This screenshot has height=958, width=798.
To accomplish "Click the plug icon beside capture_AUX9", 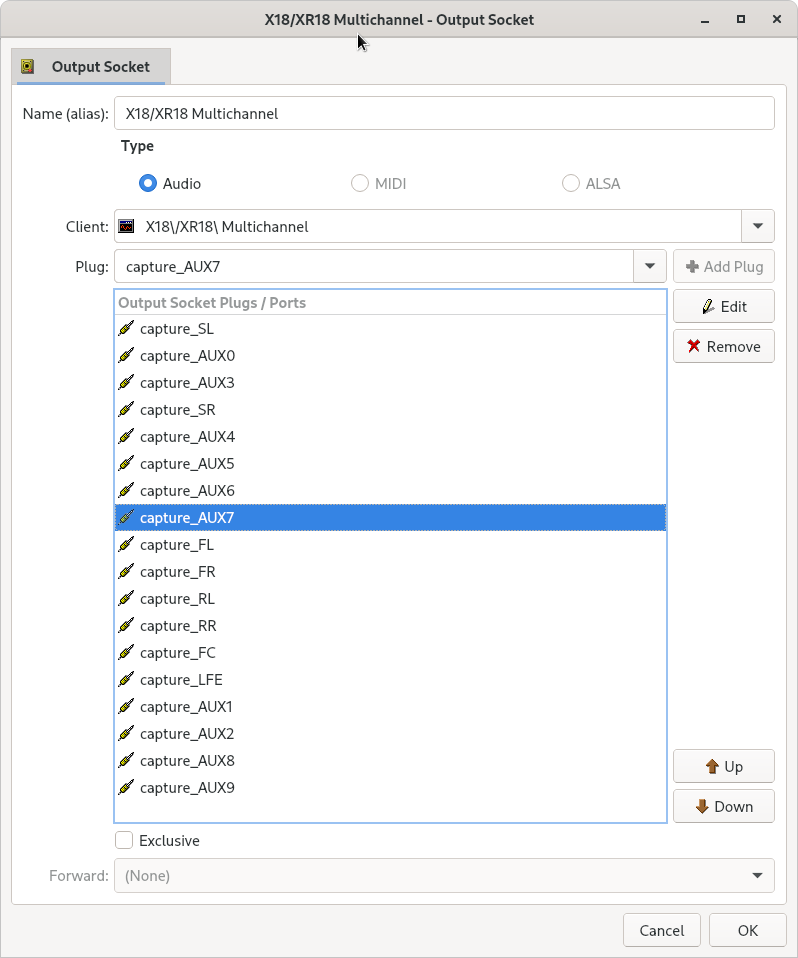I will point(126,788).
